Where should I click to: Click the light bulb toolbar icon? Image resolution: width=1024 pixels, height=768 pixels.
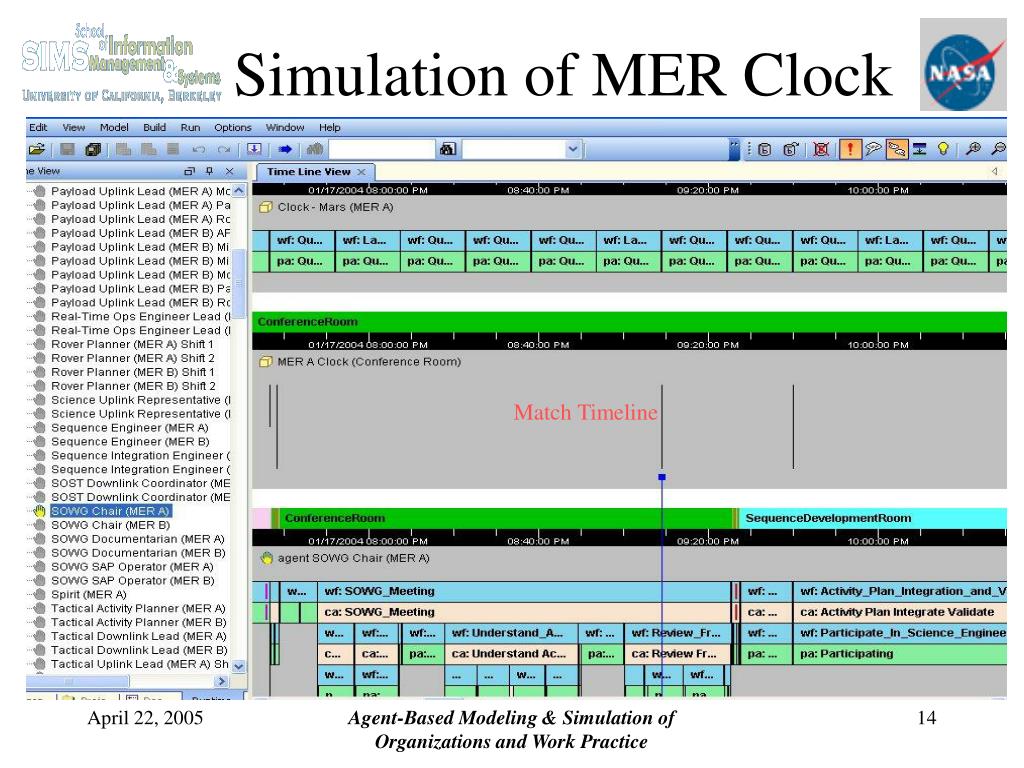(943, 150)
